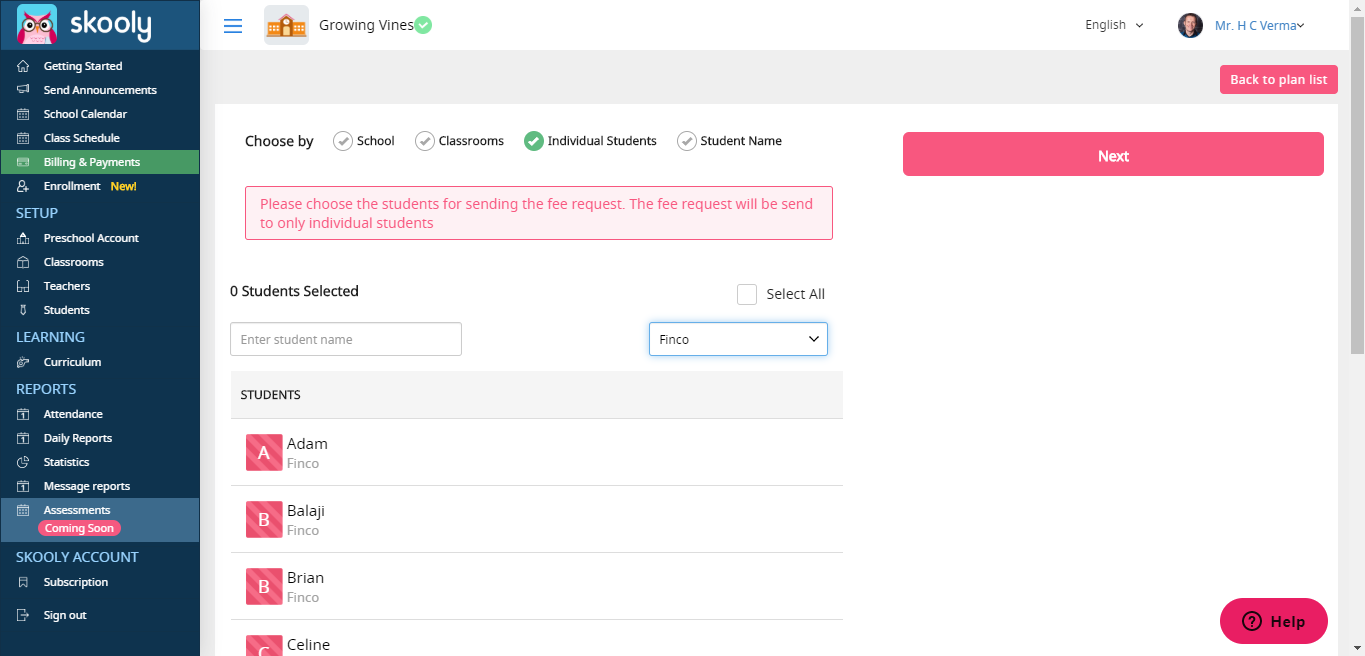Open the Help chat button
1365x656 pixels.
pos(1274,621)
